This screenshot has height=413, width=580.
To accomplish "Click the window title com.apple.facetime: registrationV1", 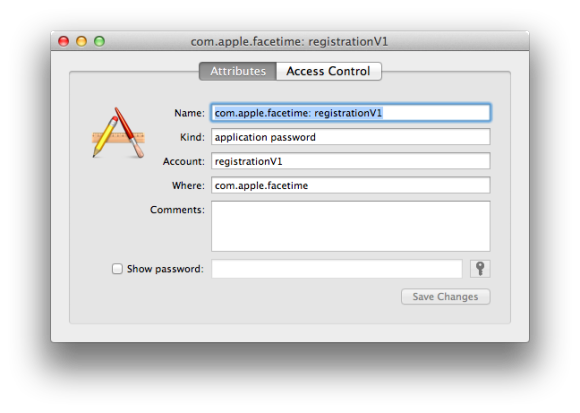I will coord(289,41).
